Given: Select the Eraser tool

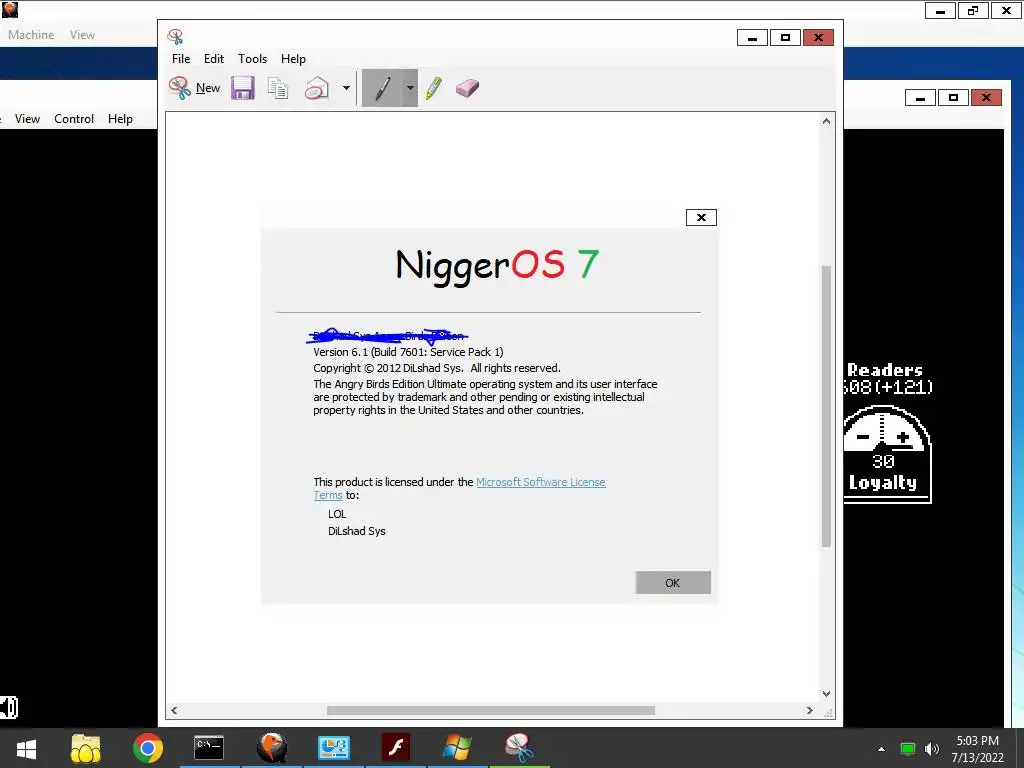Looking at the screenshot, I should 467,88.
